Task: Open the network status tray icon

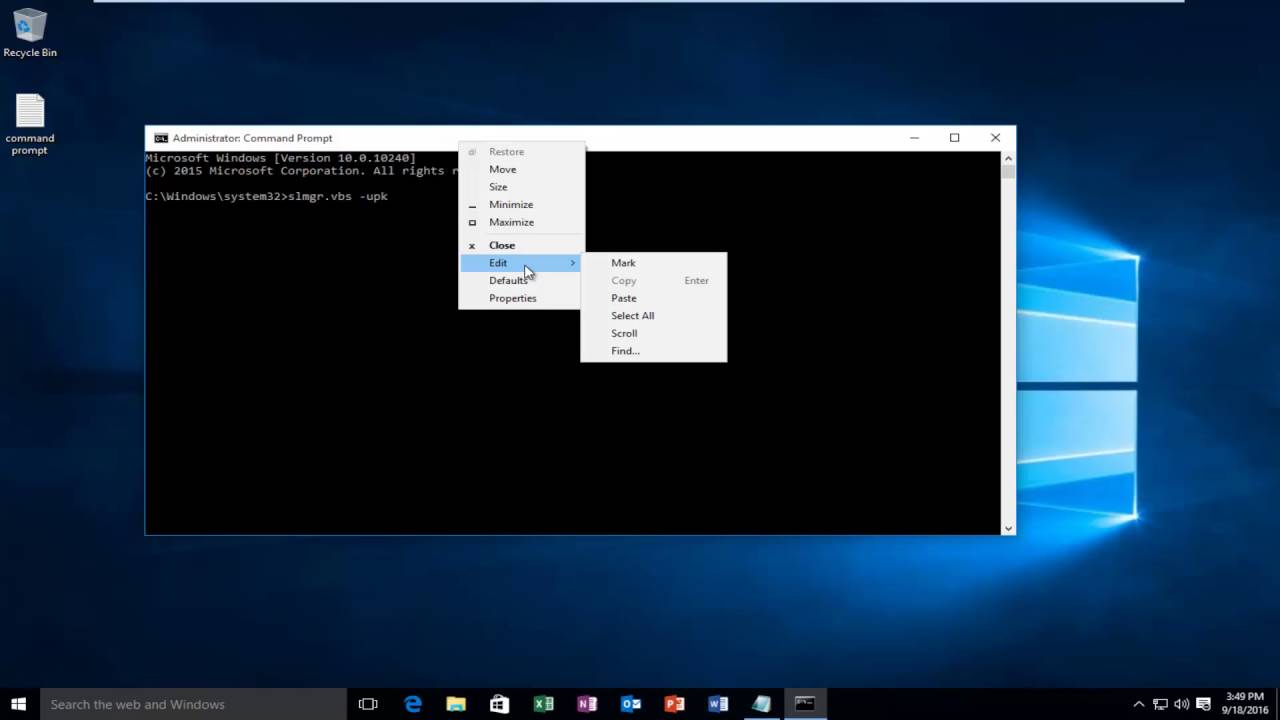Action: (1160, 704)
